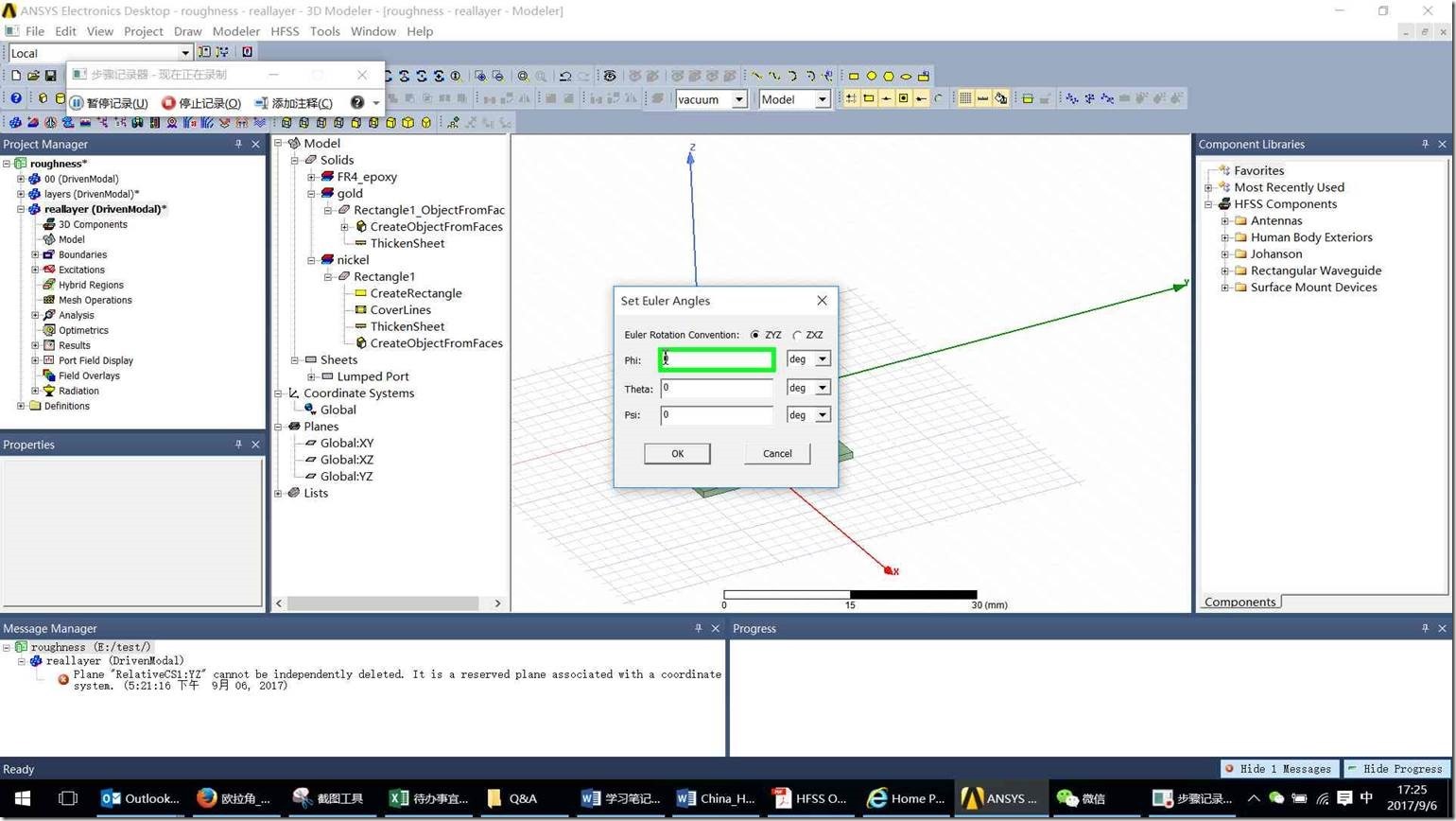Screen dimensions: 1456x821
Task: Click the Draw rectangle toolbar icon
Action: (x=854, y=76)
